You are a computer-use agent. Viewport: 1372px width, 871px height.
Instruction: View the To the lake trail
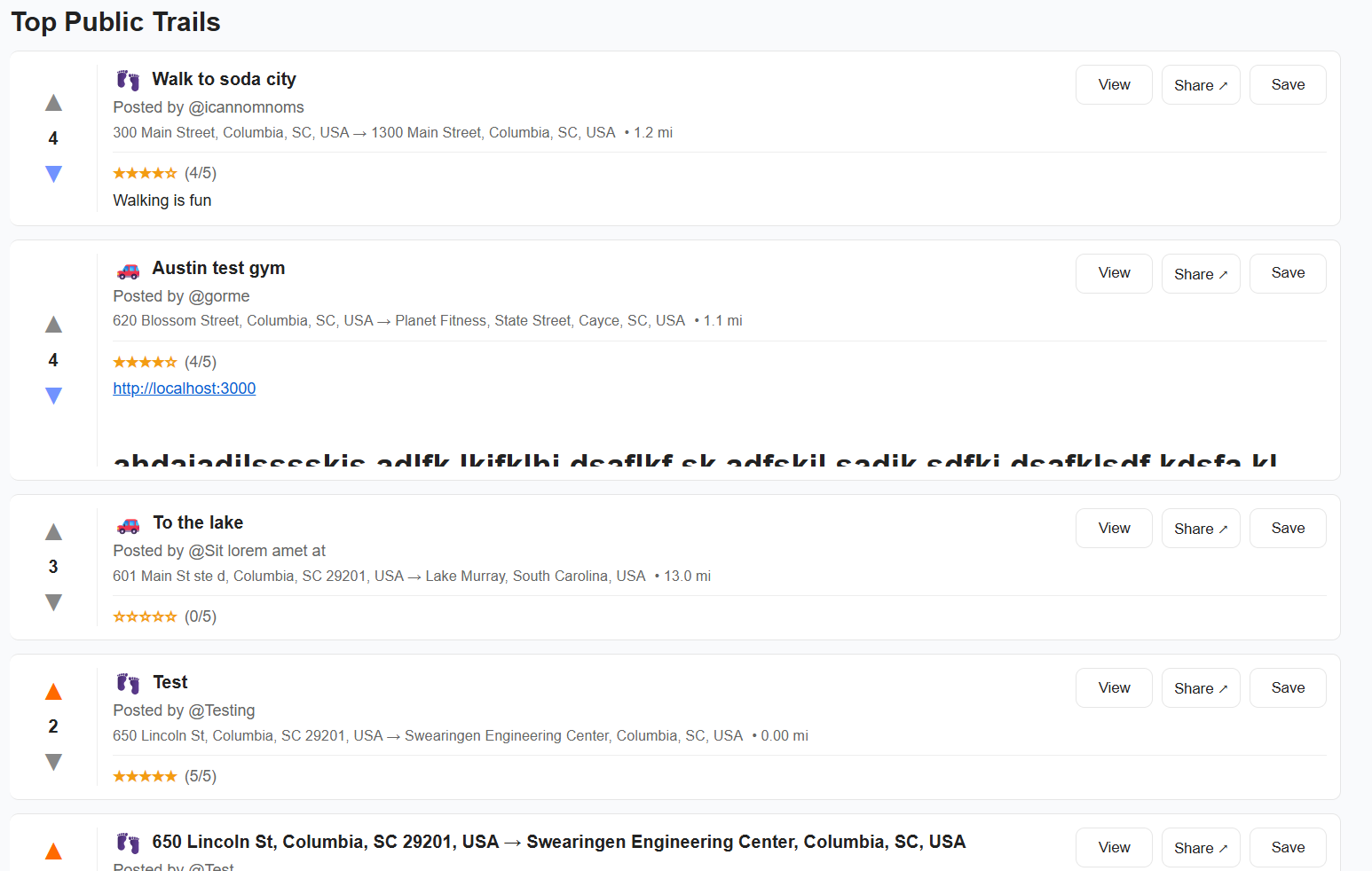coord(1114,528)
